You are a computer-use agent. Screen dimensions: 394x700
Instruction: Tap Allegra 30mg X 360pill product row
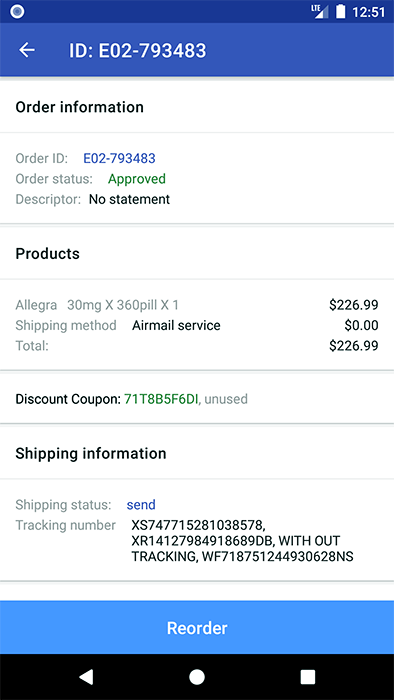(197, 305)
